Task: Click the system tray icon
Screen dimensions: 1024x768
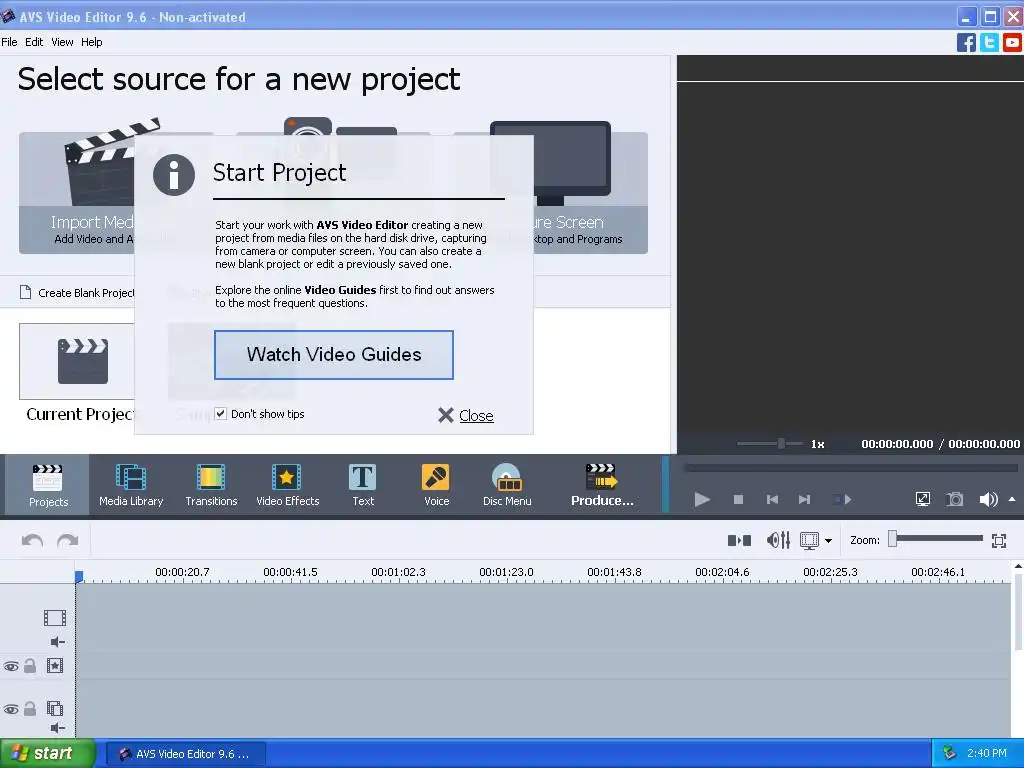Action: click(949, 754)
